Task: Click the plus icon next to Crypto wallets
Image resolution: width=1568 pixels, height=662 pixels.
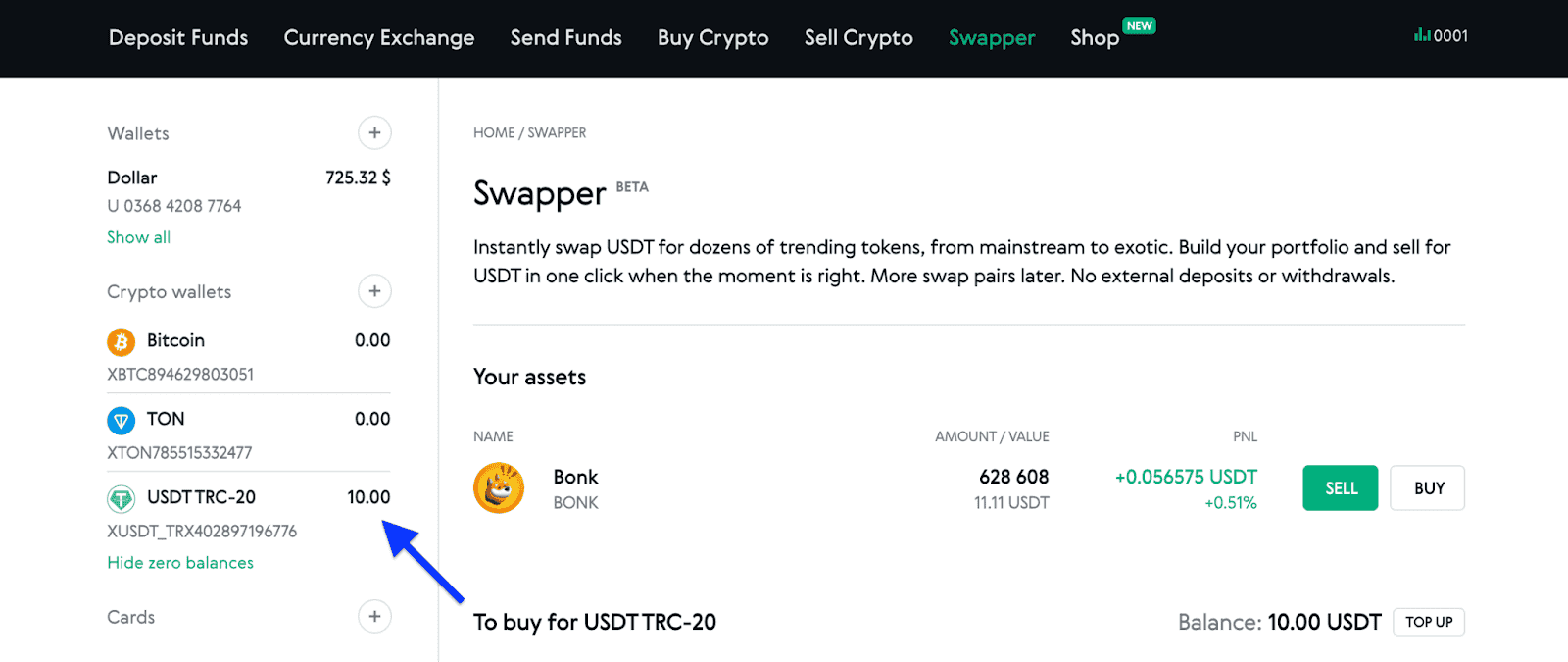Action: (x=374, y=291)
